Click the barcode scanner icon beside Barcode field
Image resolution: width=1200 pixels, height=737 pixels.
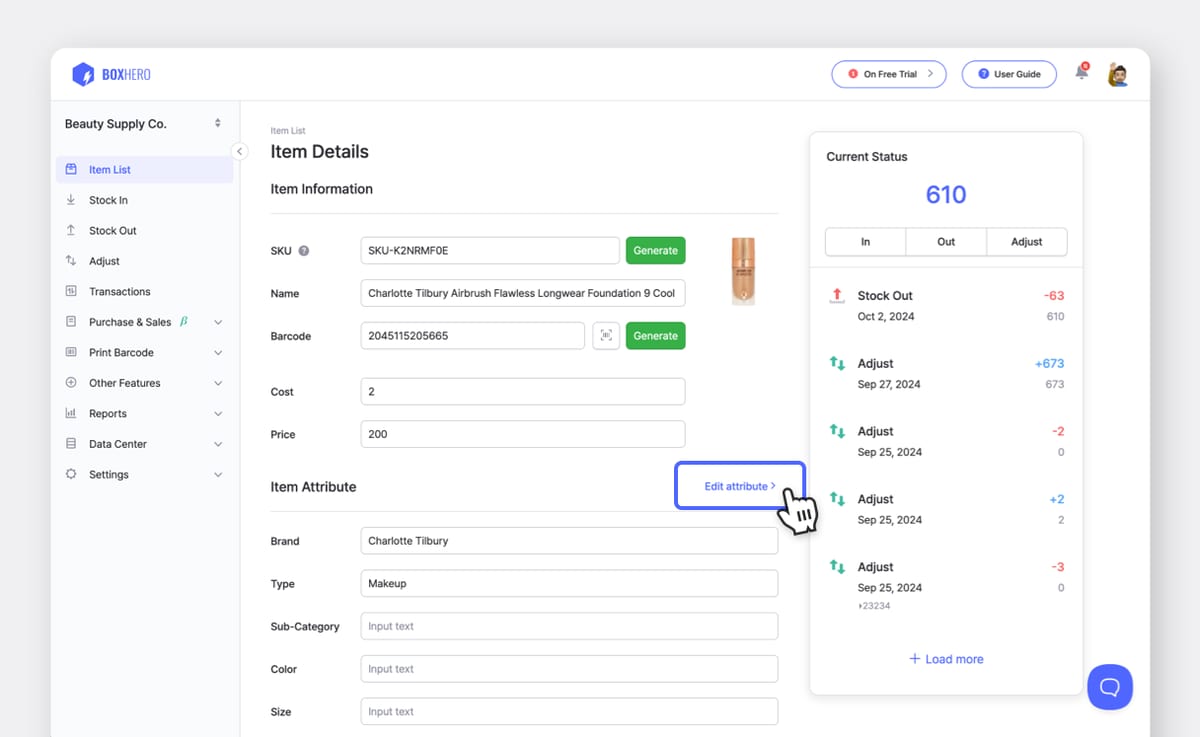pyautogui.click(x=606, y=335)
